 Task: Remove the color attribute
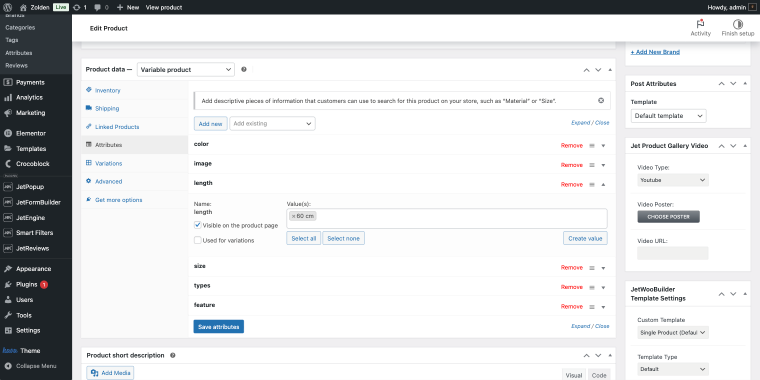point(571,145)
